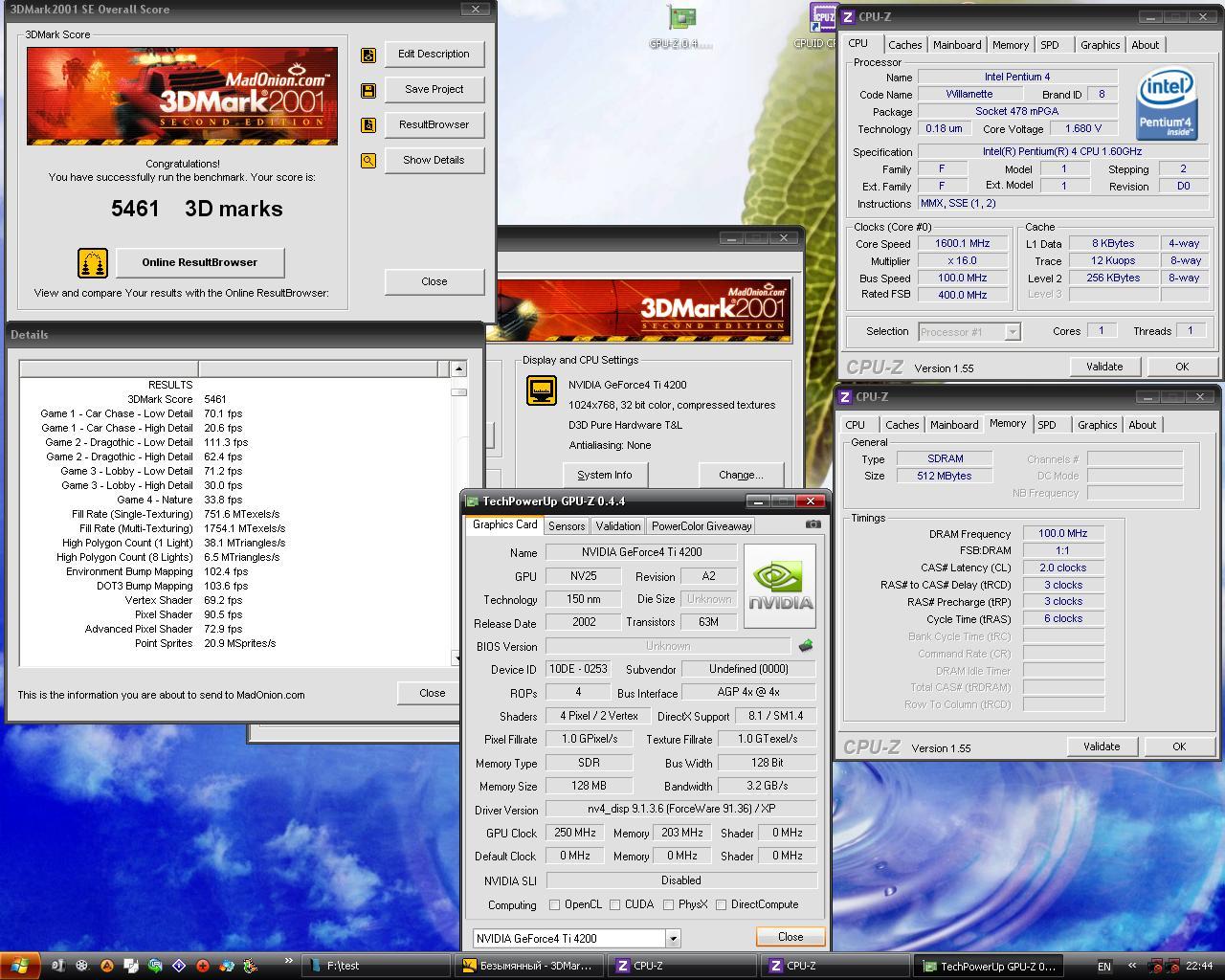Click the icon beside the ResultBrowser button
Viewport: 1225px width, 980px height.
click(368, 125)
